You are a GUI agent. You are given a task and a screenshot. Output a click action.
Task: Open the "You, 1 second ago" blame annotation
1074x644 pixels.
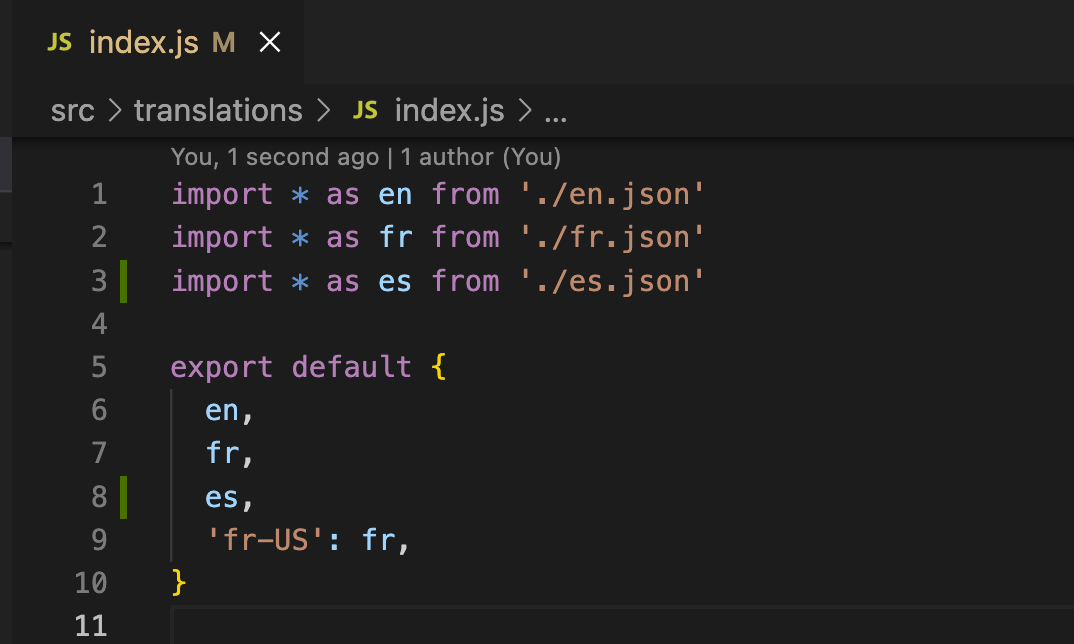(275, 157)
